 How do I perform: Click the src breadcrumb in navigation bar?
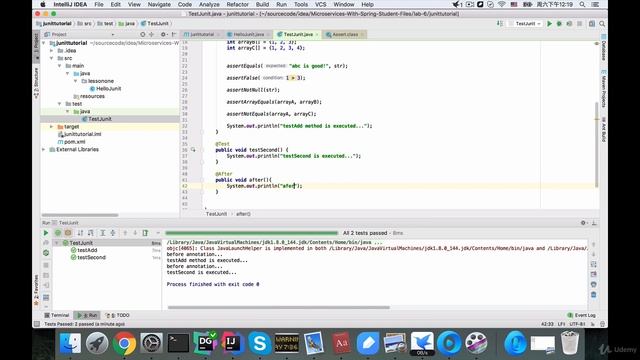84,24
